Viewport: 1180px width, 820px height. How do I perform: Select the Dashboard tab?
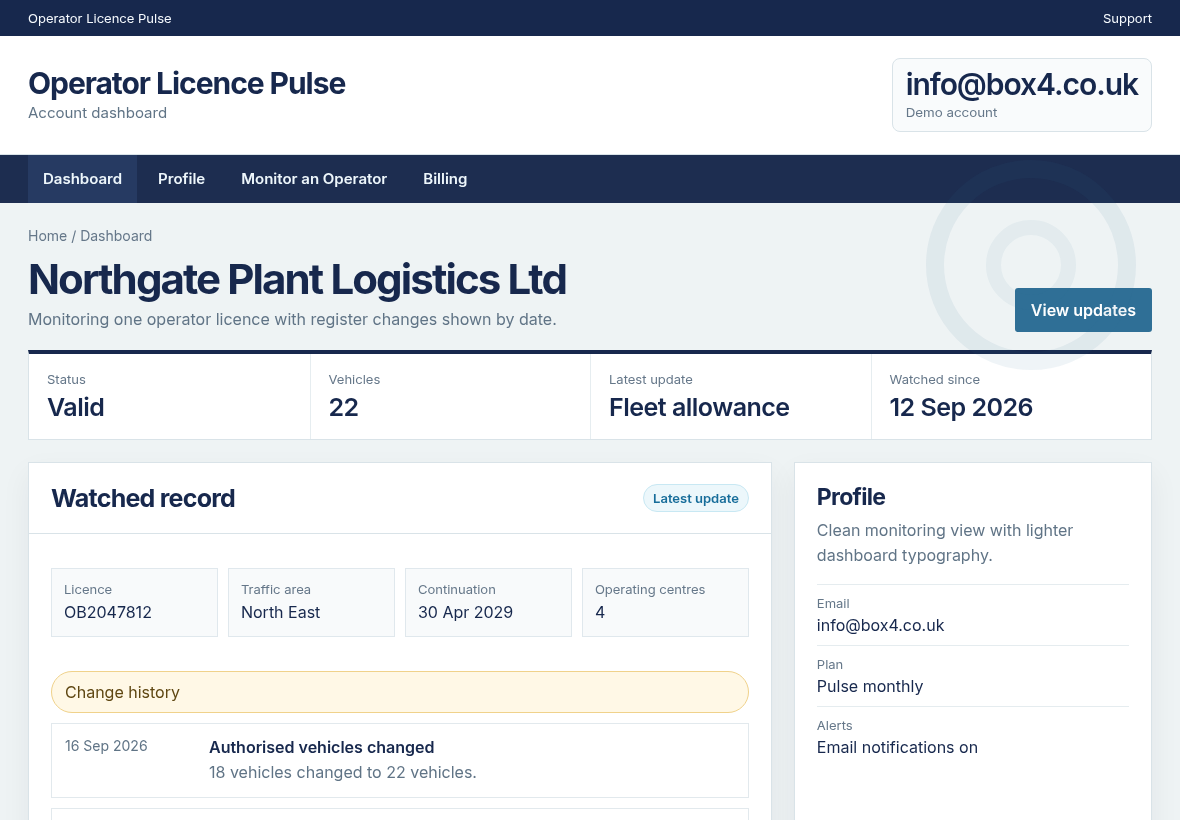pos(82,179)
